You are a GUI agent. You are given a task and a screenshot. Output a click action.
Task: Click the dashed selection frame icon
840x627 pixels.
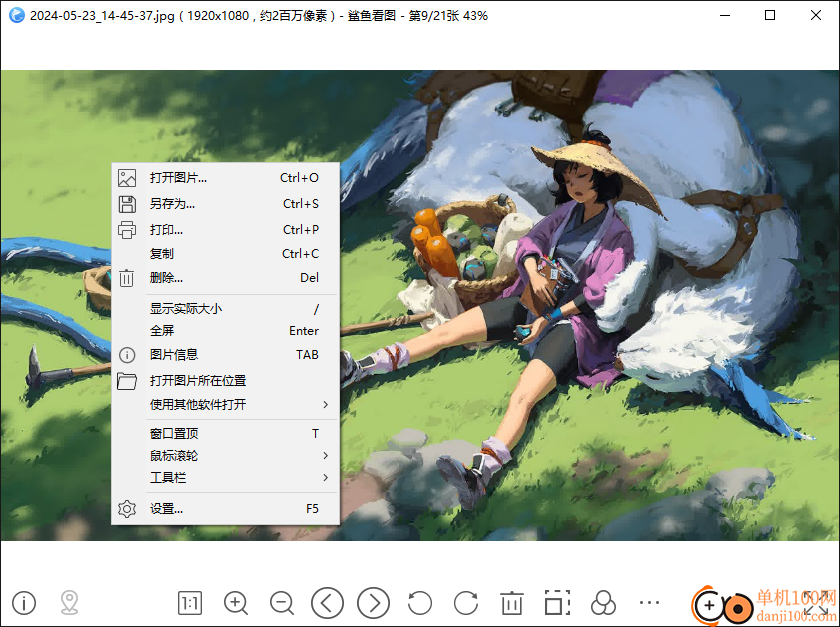tap(557, 603)
